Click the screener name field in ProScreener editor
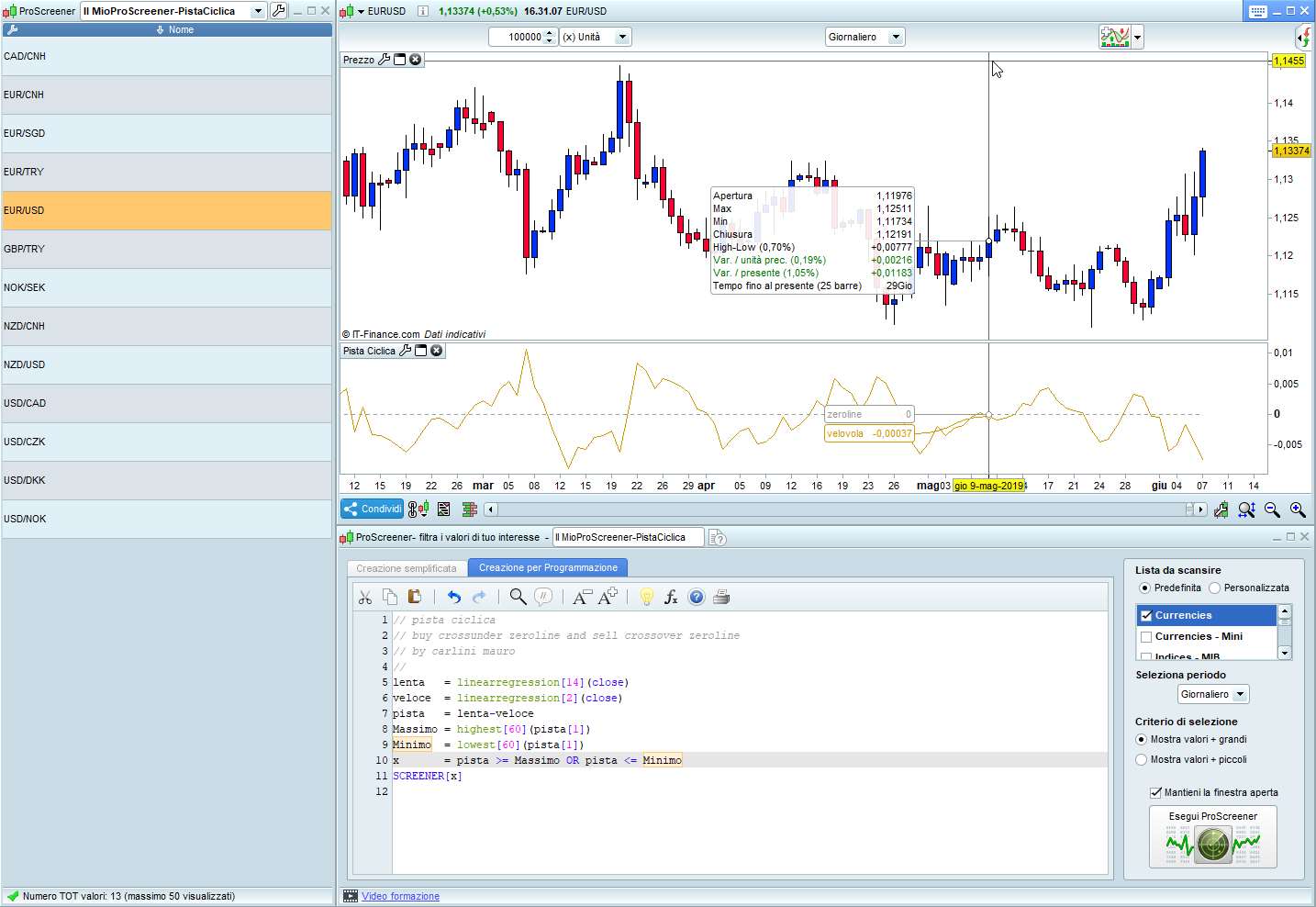The image size is (1316, 907). [628, 538]
